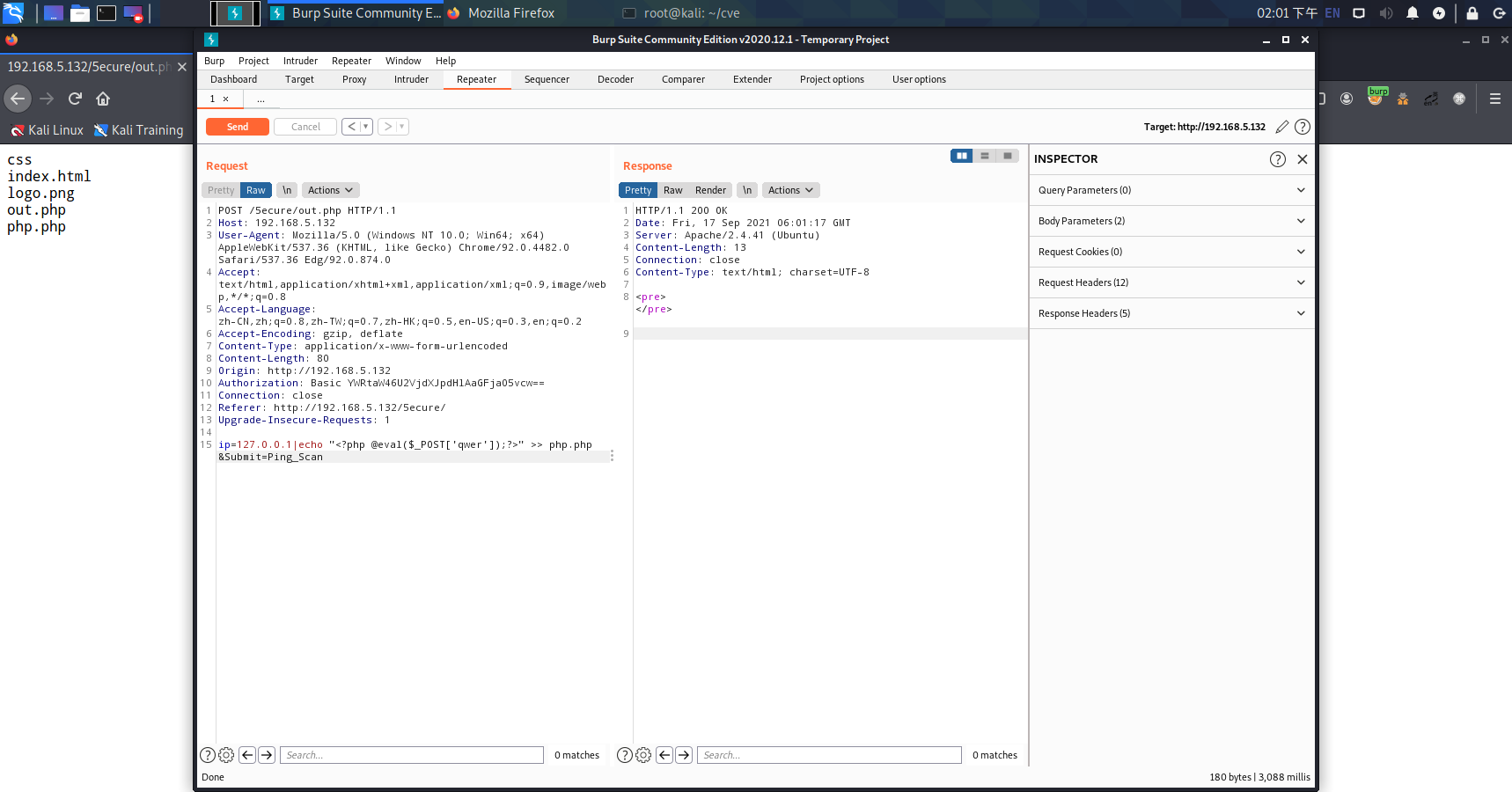Go to previous request search match
1512x792 pixels.
[x=247, y=755]
